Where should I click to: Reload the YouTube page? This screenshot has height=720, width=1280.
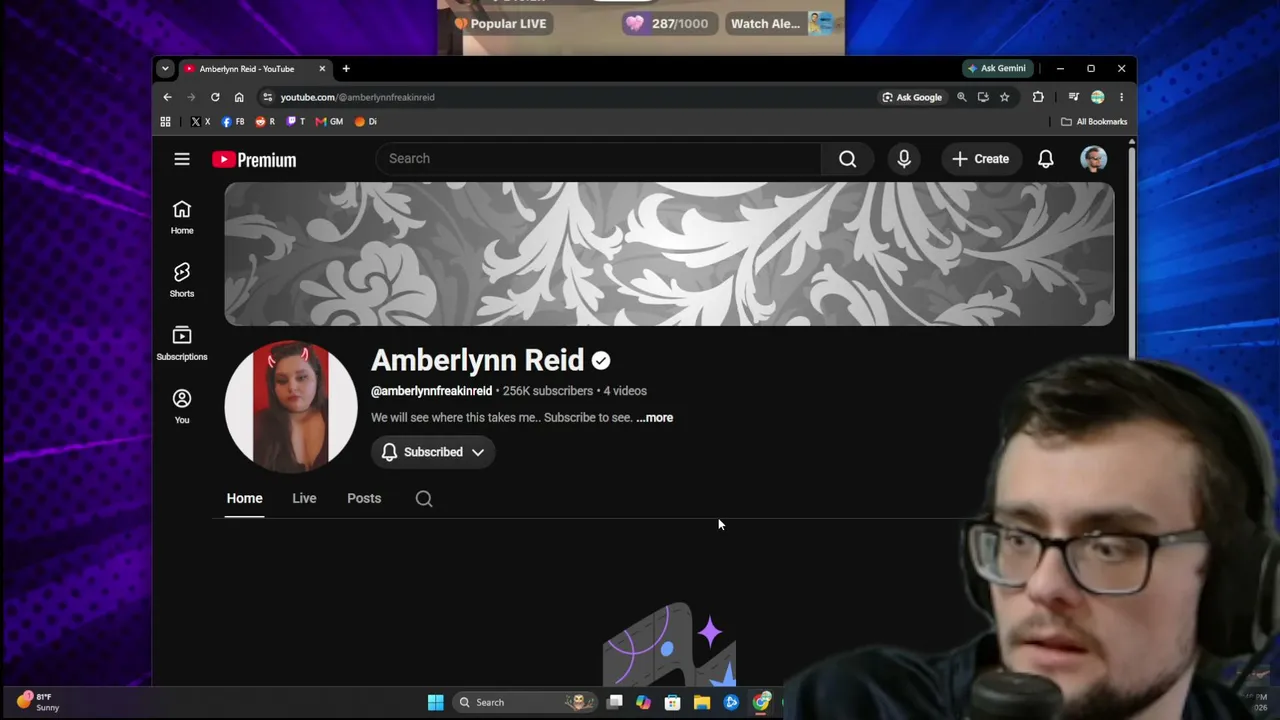(x=215, y=97)
